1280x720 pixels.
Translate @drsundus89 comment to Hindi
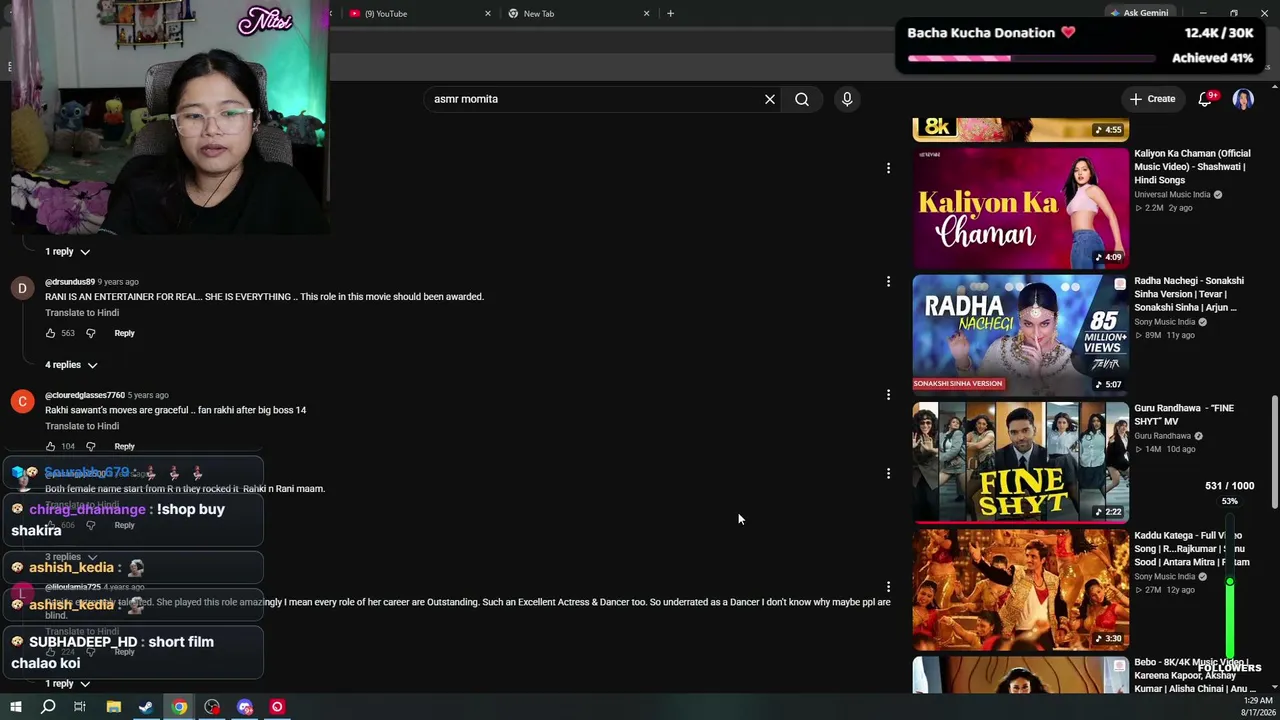pos(82,313)
